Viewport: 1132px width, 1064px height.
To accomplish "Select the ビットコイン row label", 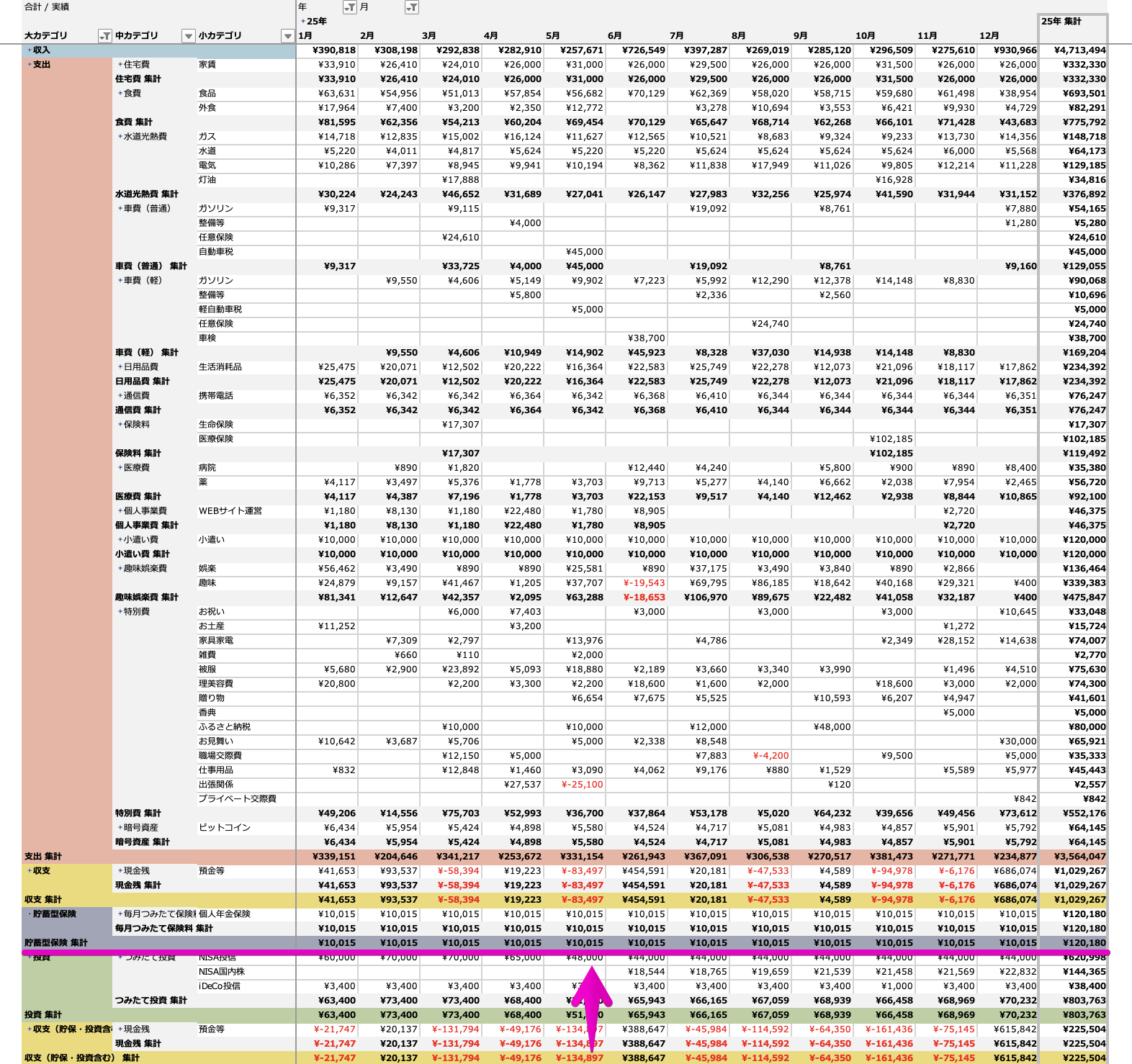I will [x=225, y=828].
